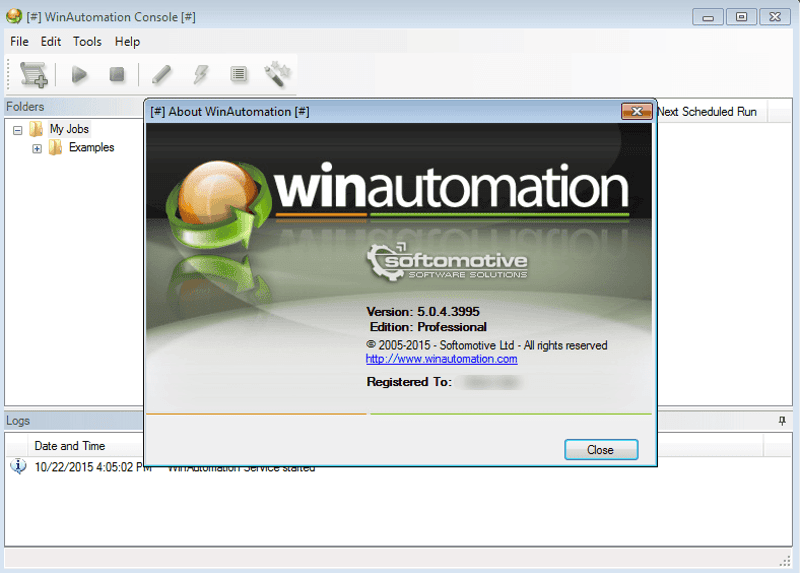Click the Examples folder icon

pos(55,147)
